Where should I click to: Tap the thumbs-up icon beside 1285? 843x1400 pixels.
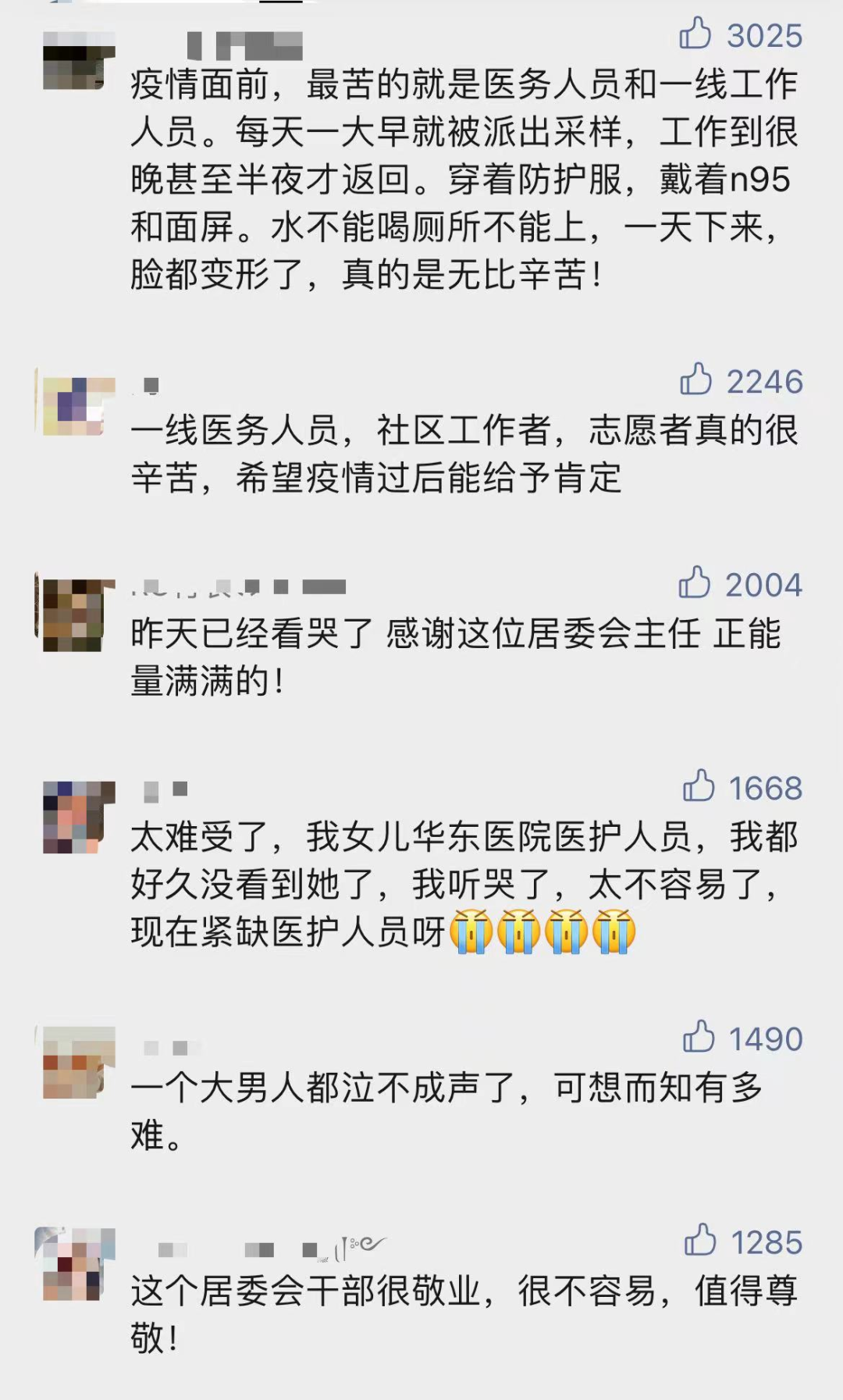tap(700, 1241)
